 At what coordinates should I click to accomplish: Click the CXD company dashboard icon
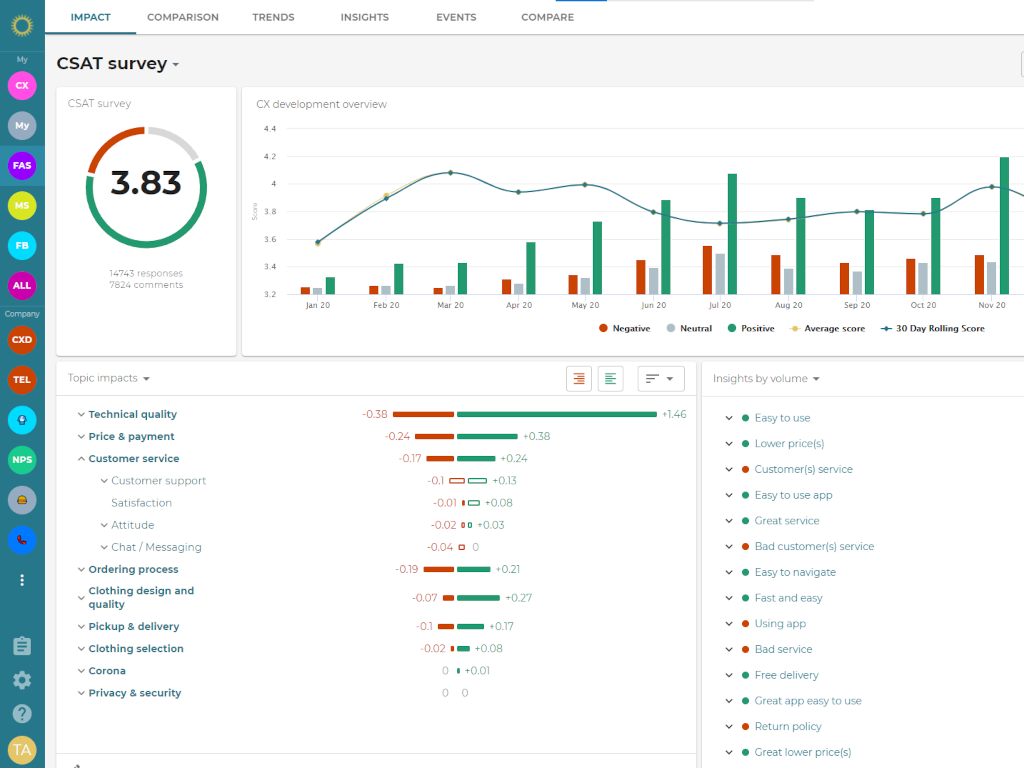(22, 340)
